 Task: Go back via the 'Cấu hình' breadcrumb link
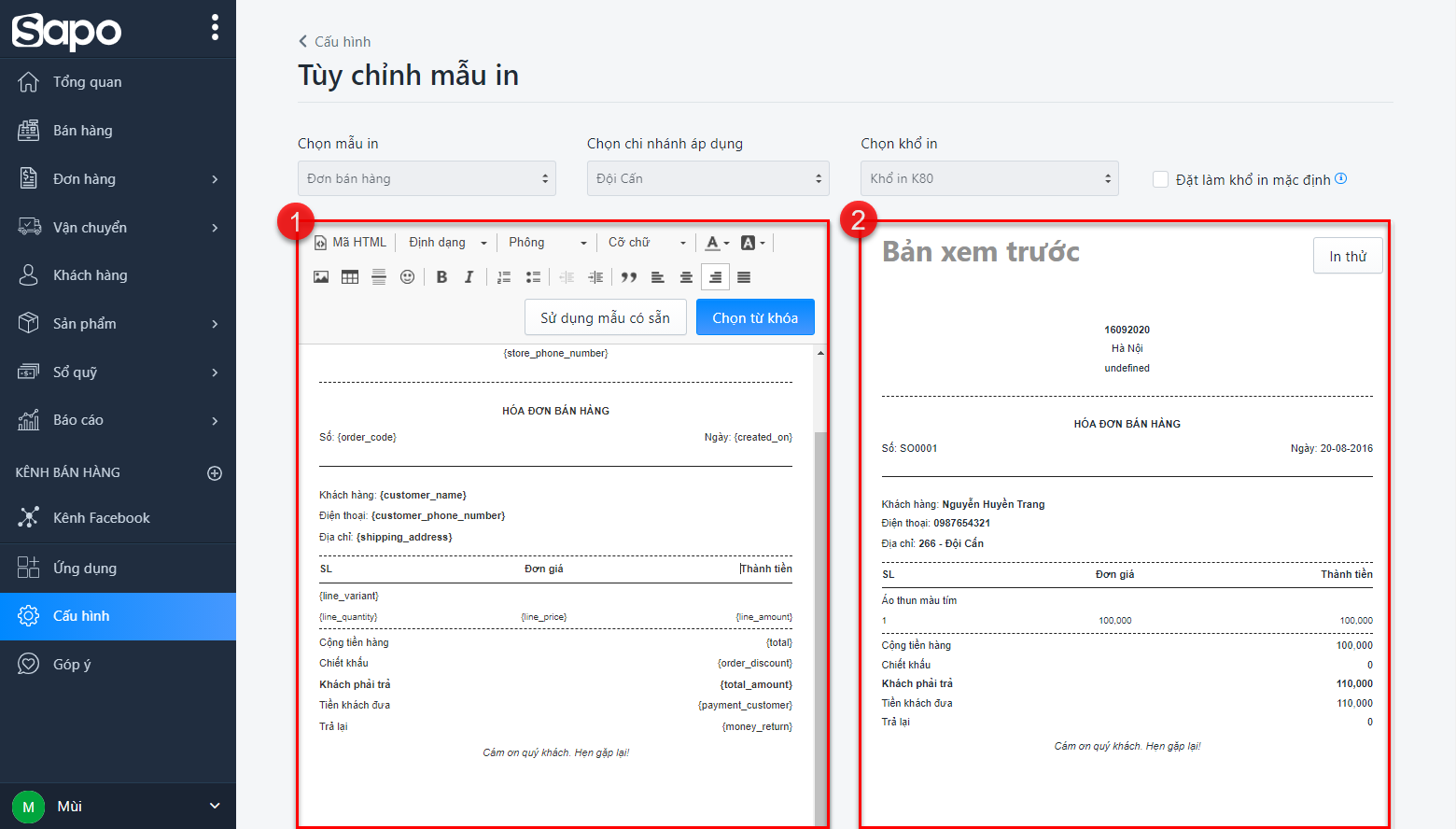(x=334, y=42)
